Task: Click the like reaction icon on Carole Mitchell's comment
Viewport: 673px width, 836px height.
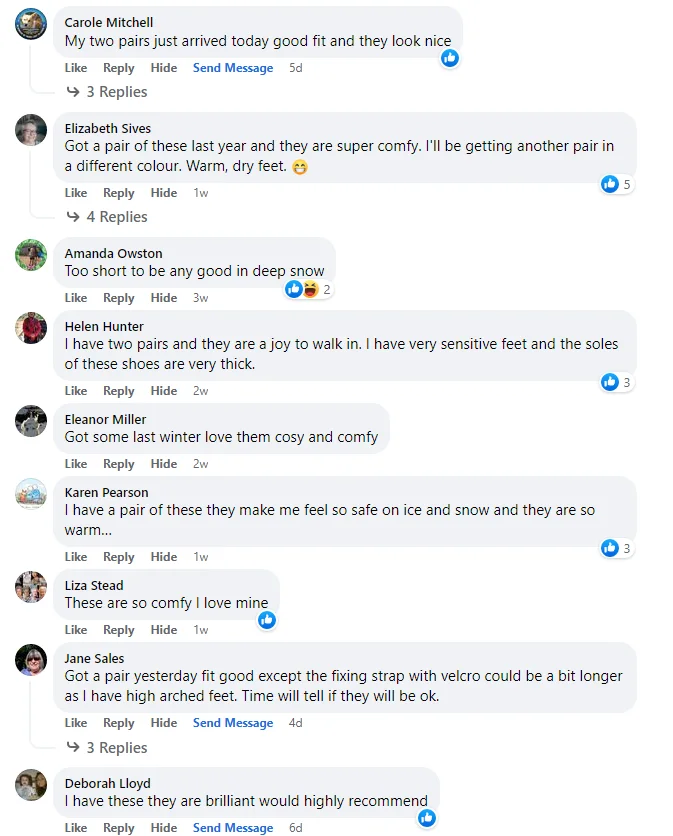Action: (450, 58)
